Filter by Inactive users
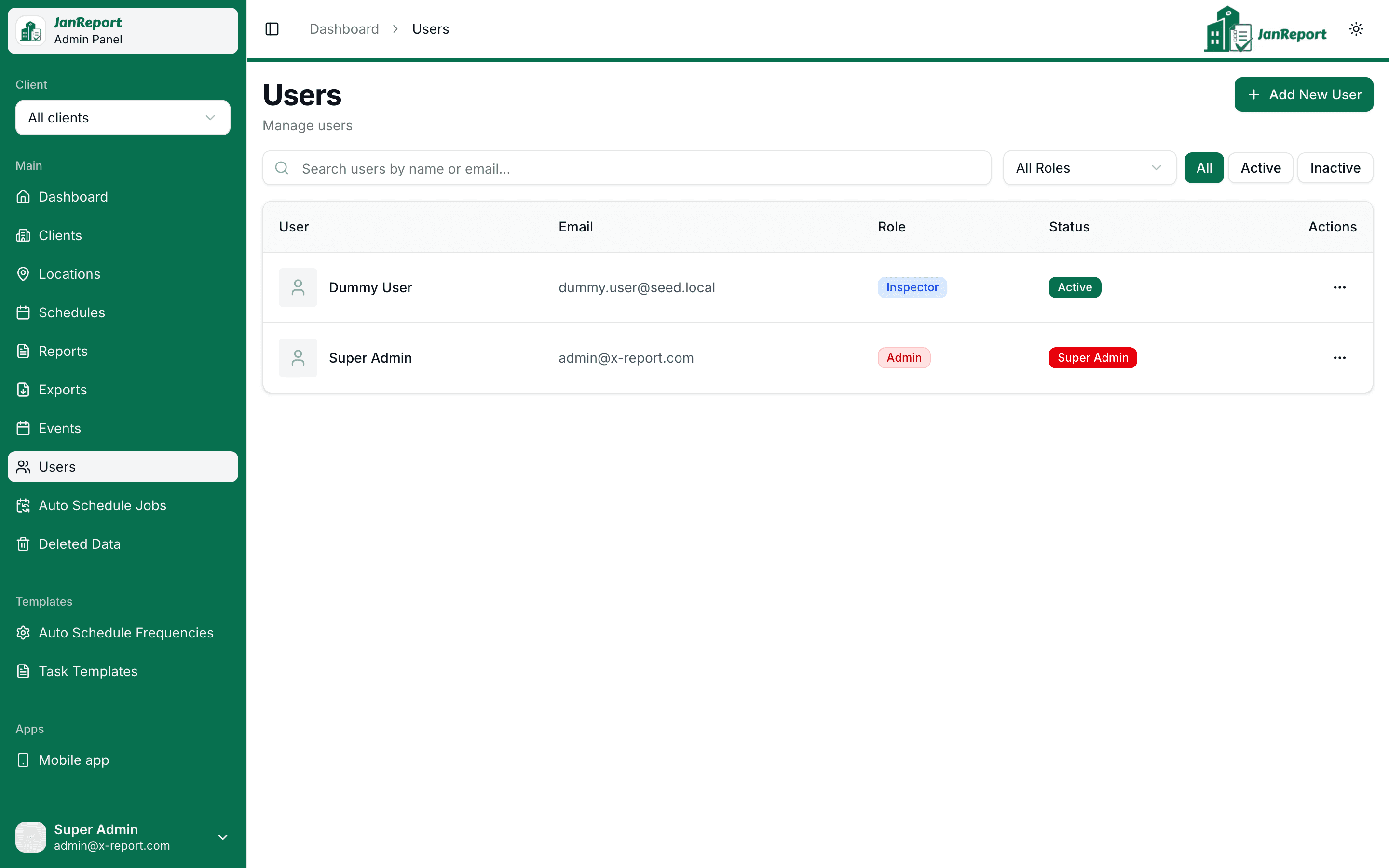This screenshot has height=868, width=1389. pos(1335,168)
